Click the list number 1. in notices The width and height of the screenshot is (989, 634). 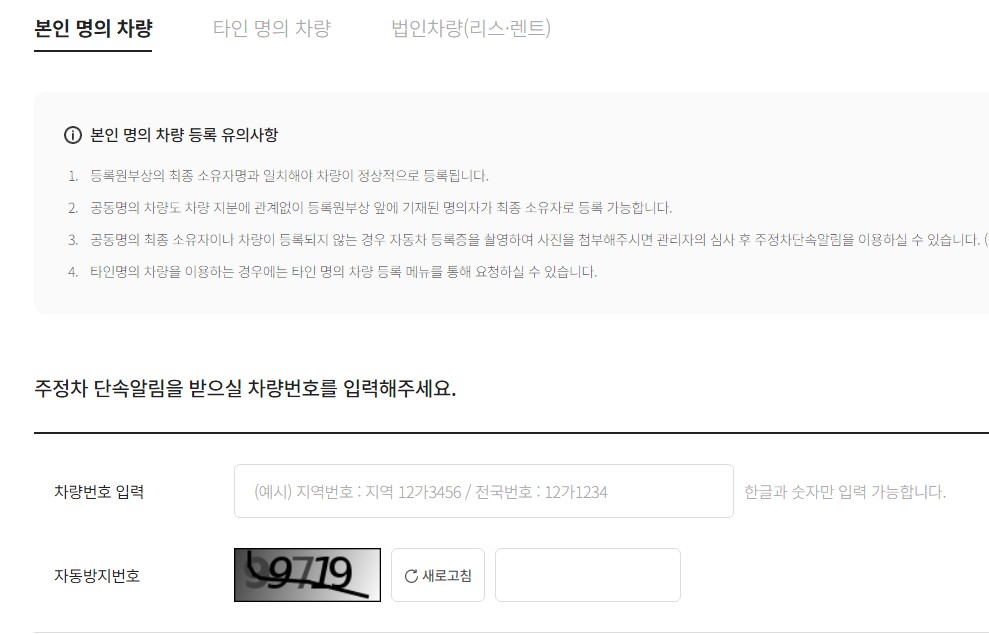point(73,176)
